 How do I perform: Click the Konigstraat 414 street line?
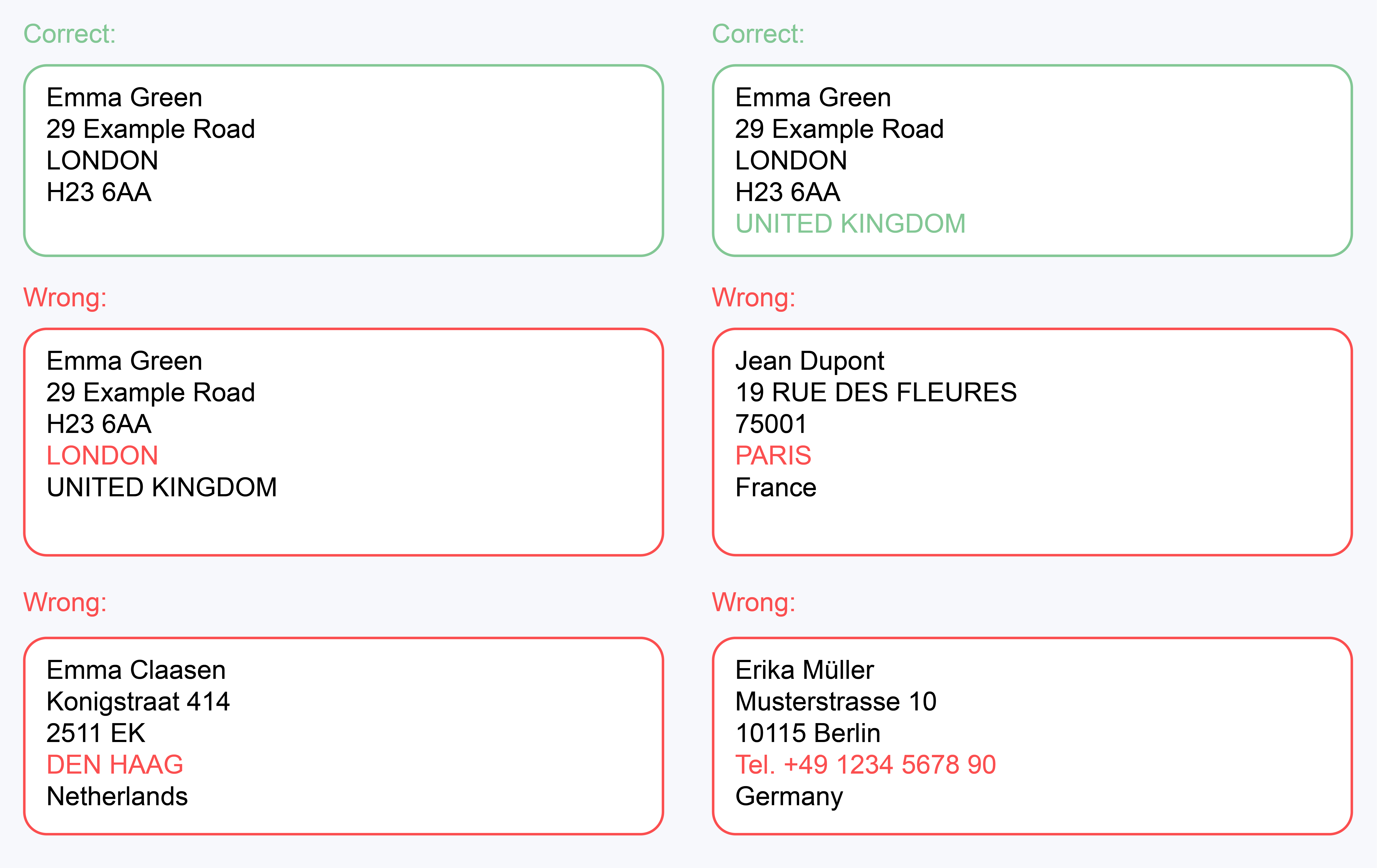138,702
